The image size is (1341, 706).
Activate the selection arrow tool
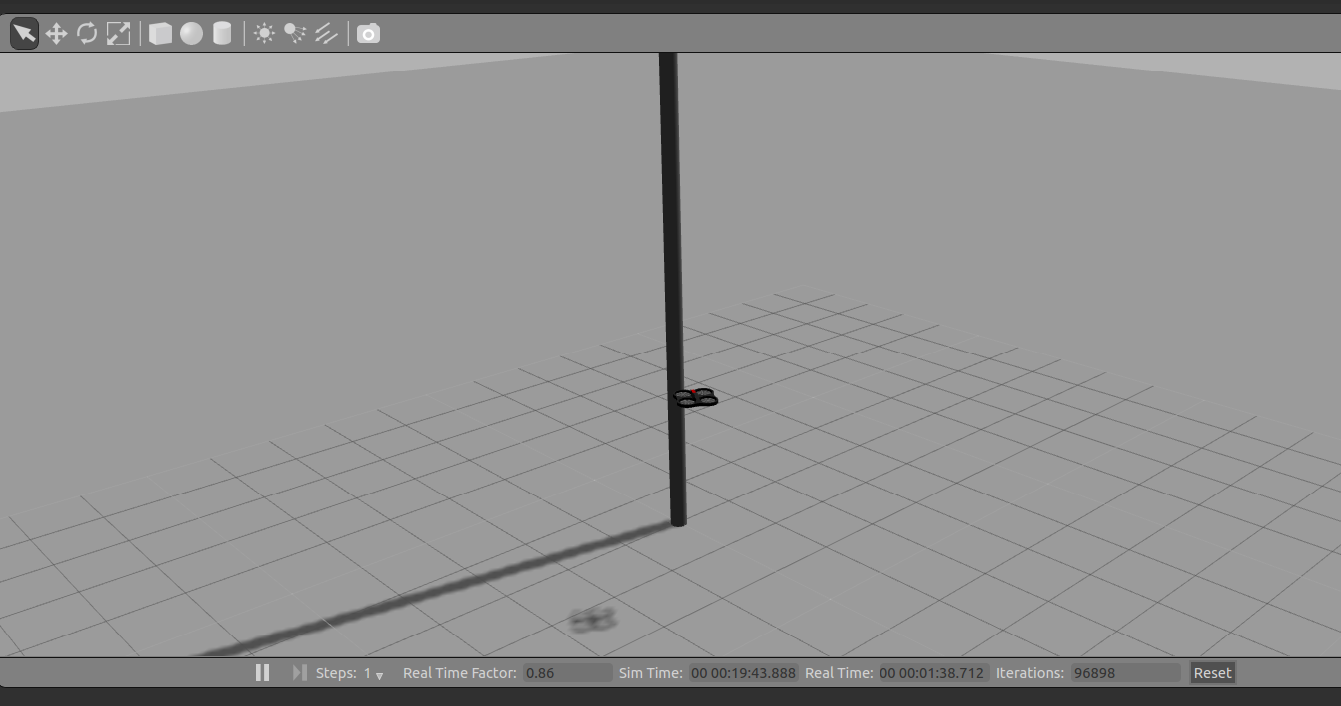[24, 34]
